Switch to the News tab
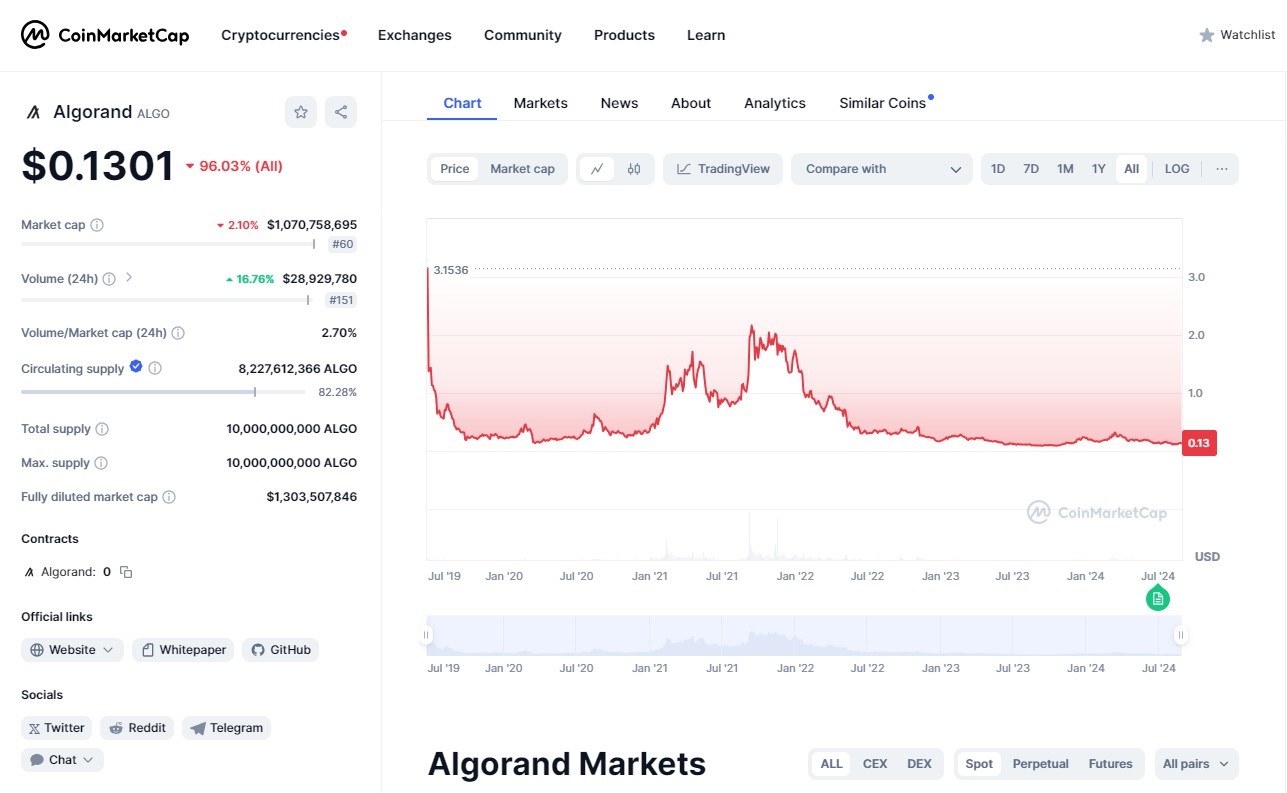This screenshot has height=793, width=1287. (x=619, y=103)
